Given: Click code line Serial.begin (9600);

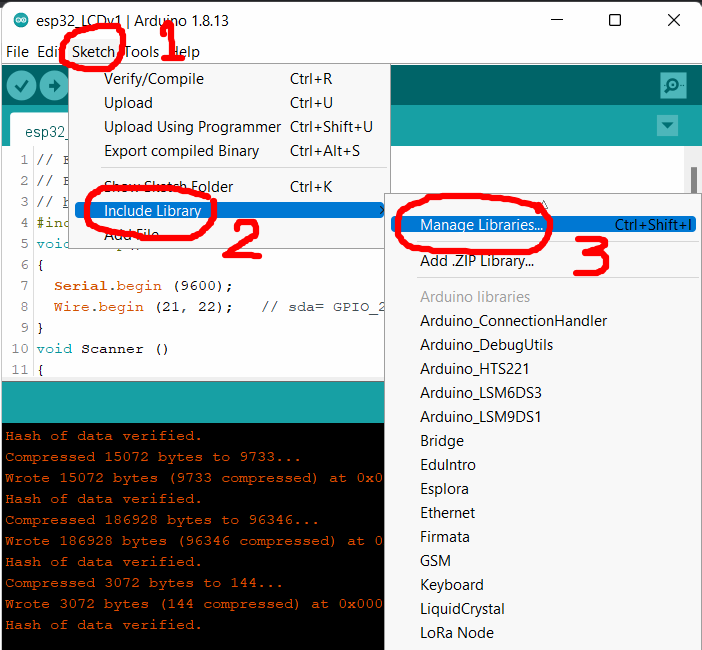Looking at the screenshot, I should click(143, 286).
